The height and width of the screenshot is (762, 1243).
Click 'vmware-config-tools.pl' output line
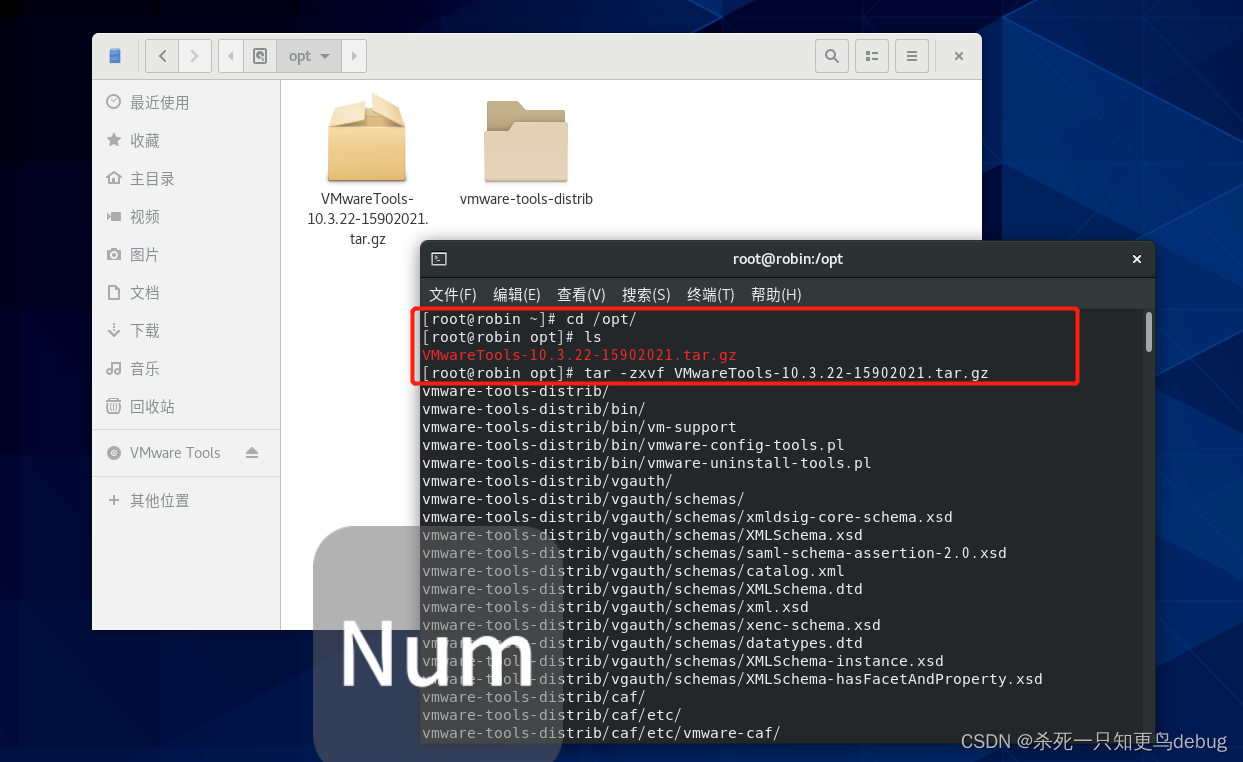click(x=633, y=445)
